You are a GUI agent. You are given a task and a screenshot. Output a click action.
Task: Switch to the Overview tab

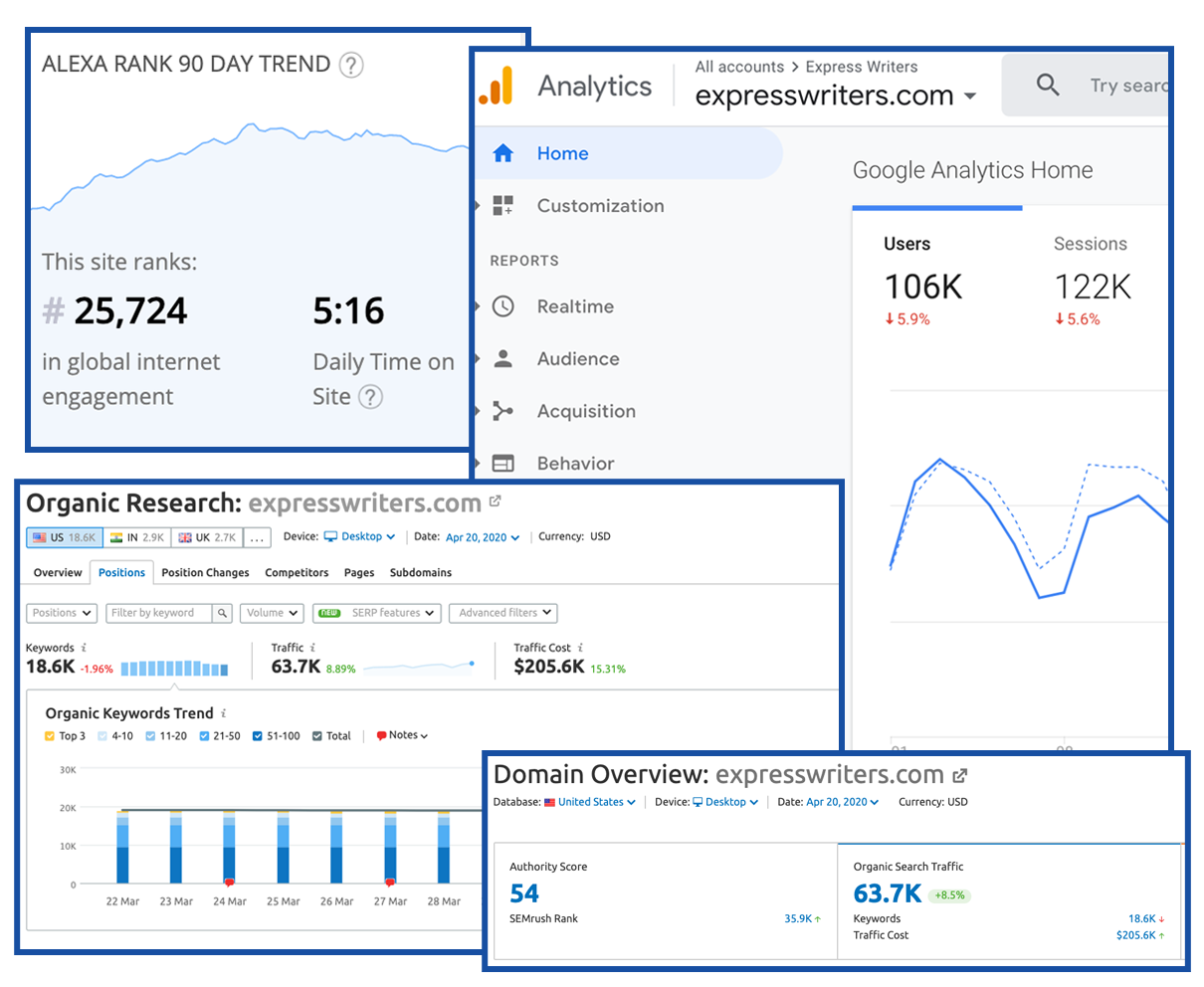[58, 573]
